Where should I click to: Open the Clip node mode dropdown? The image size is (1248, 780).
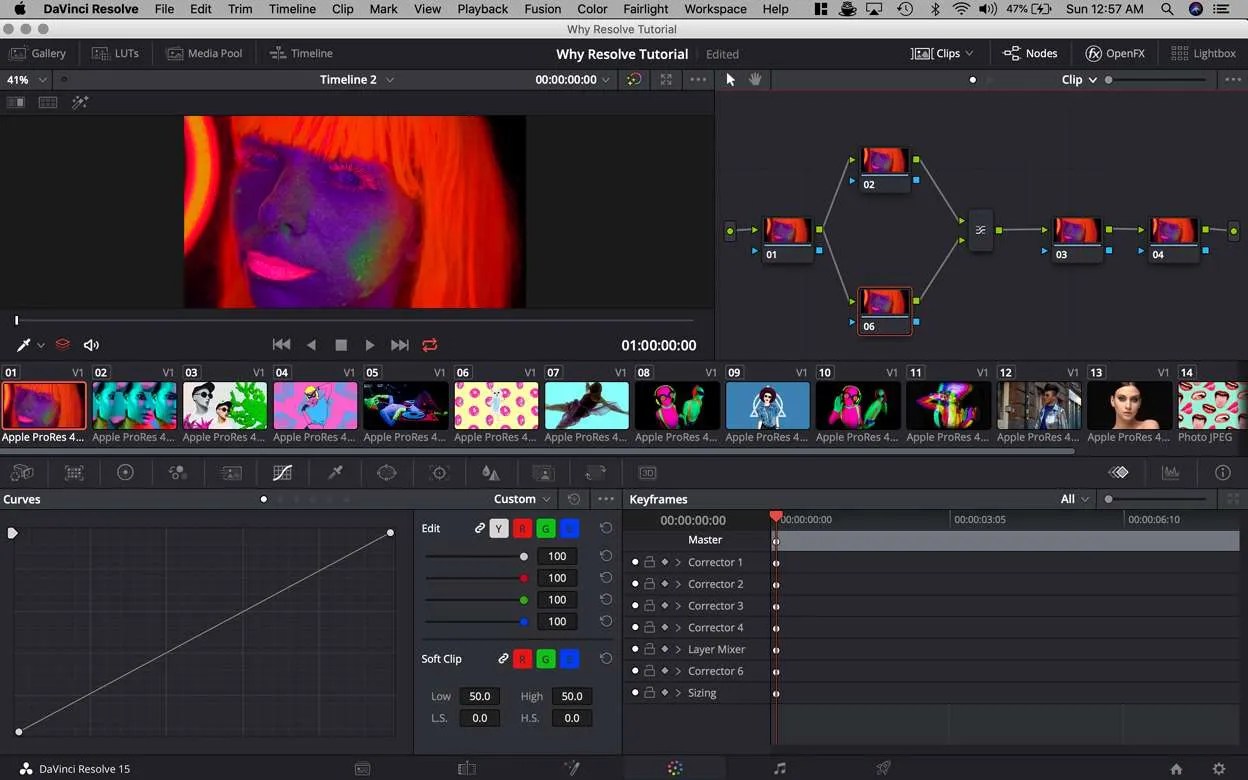pos(1079,79)
